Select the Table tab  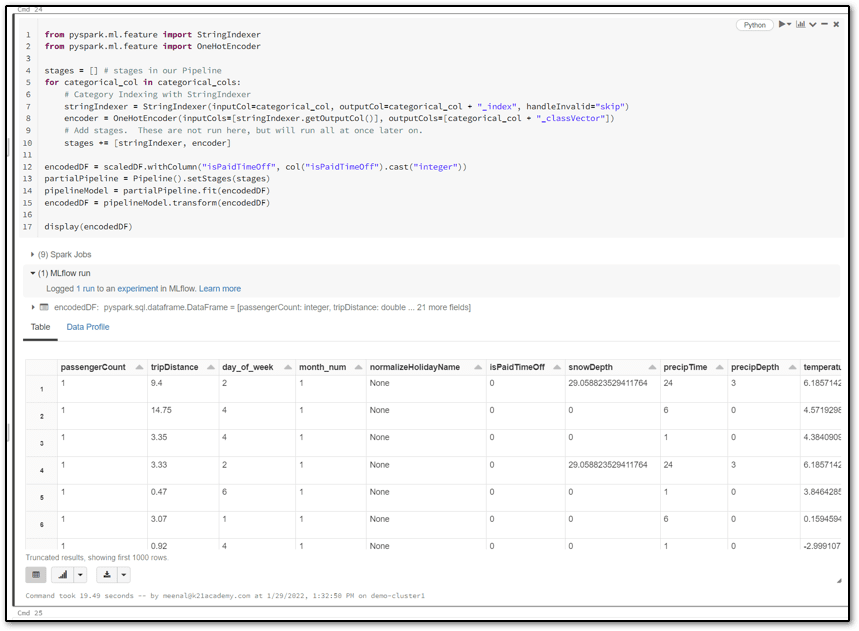coord(40,327)
